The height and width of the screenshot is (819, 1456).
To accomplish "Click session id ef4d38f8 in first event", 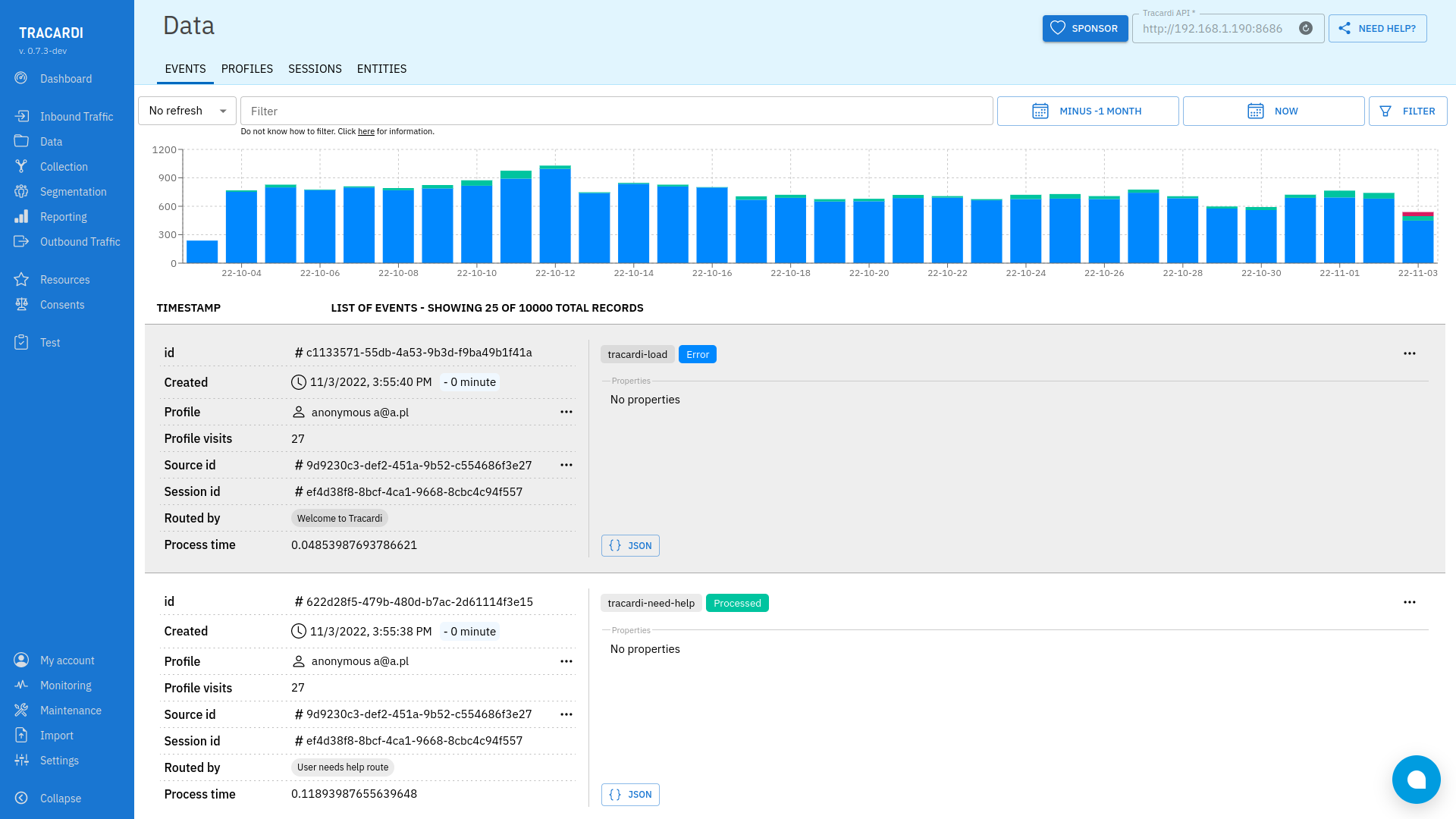I will tap(414, 491).
